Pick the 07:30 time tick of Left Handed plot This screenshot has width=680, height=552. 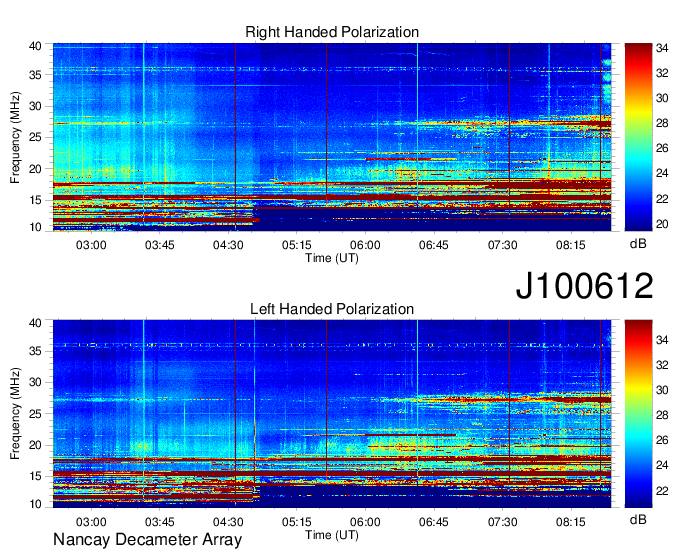503,522
